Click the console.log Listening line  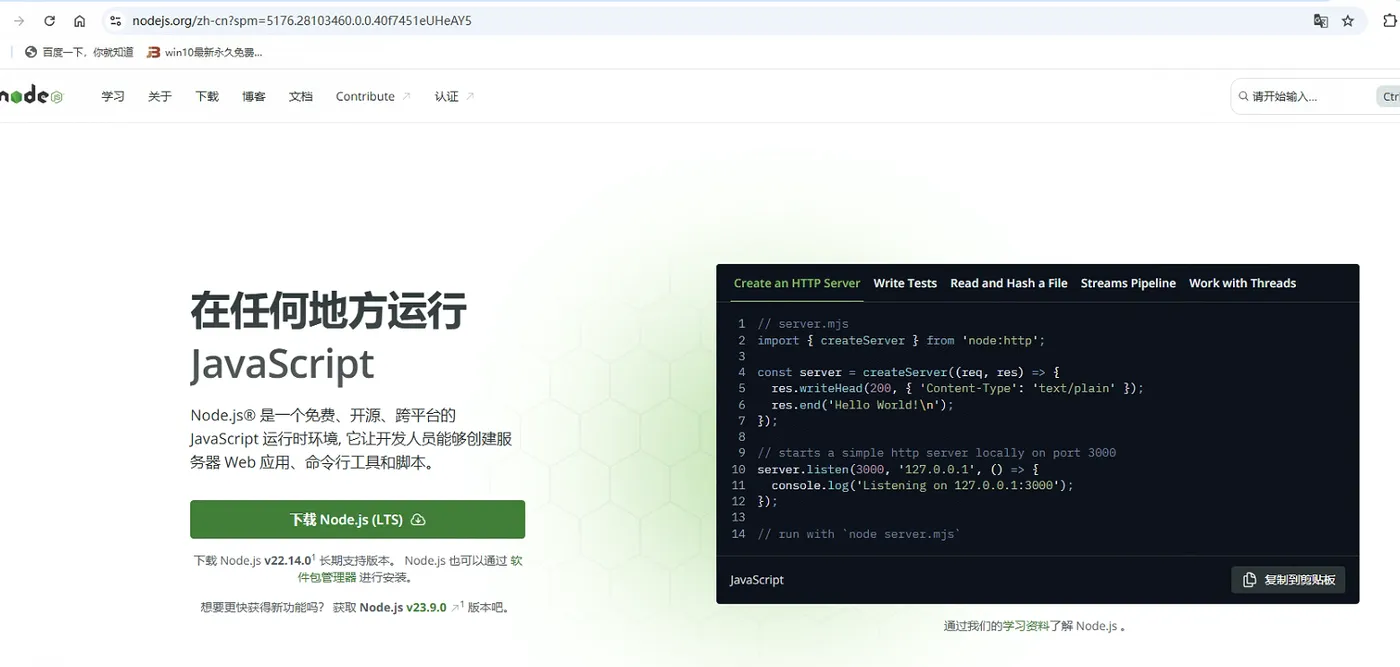click(922, 485)
